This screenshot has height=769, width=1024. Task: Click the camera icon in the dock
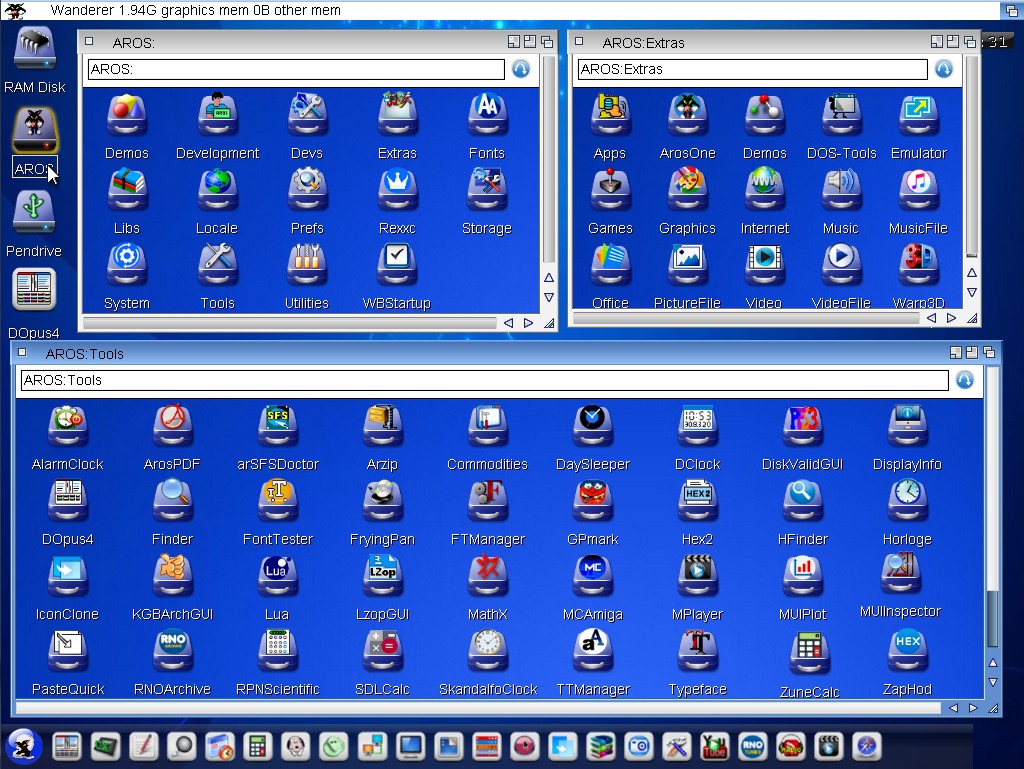[x=638, y=746]
